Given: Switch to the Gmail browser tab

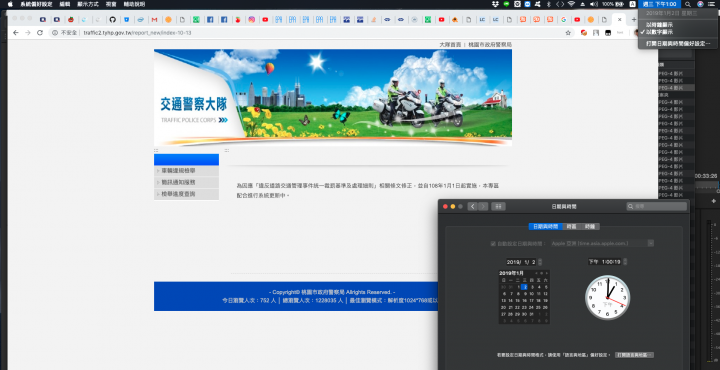Looking at the screenshot, I should 154,20.
